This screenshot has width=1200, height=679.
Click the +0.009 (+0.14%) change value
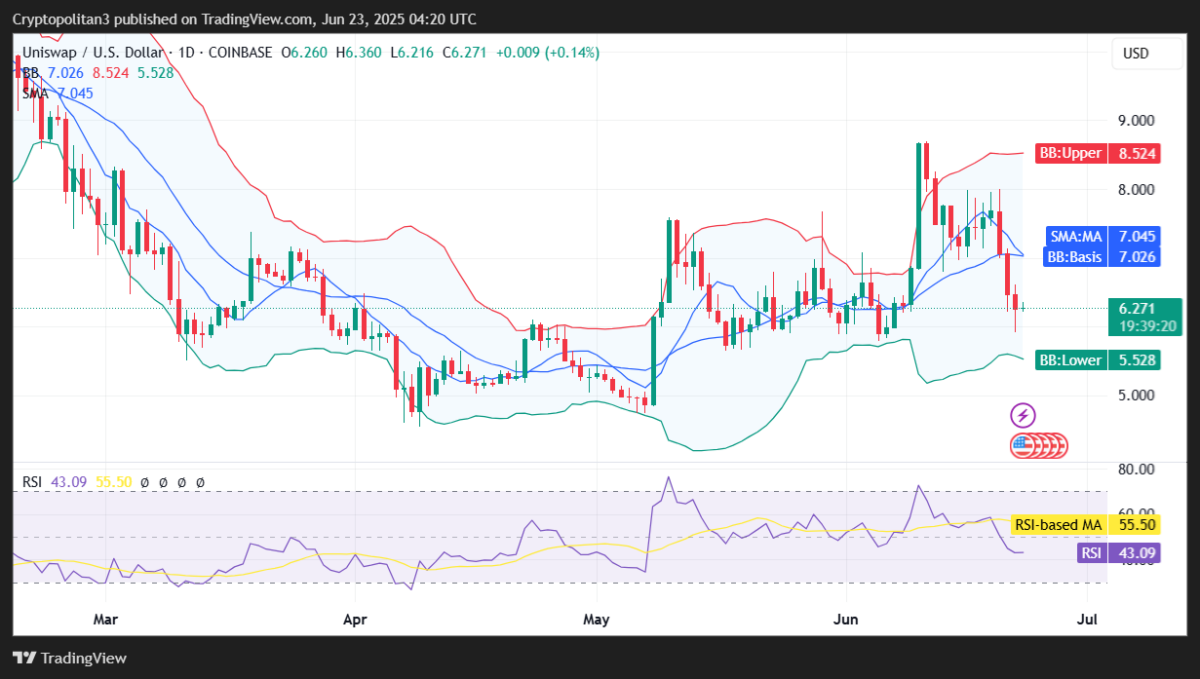point(547,53)
